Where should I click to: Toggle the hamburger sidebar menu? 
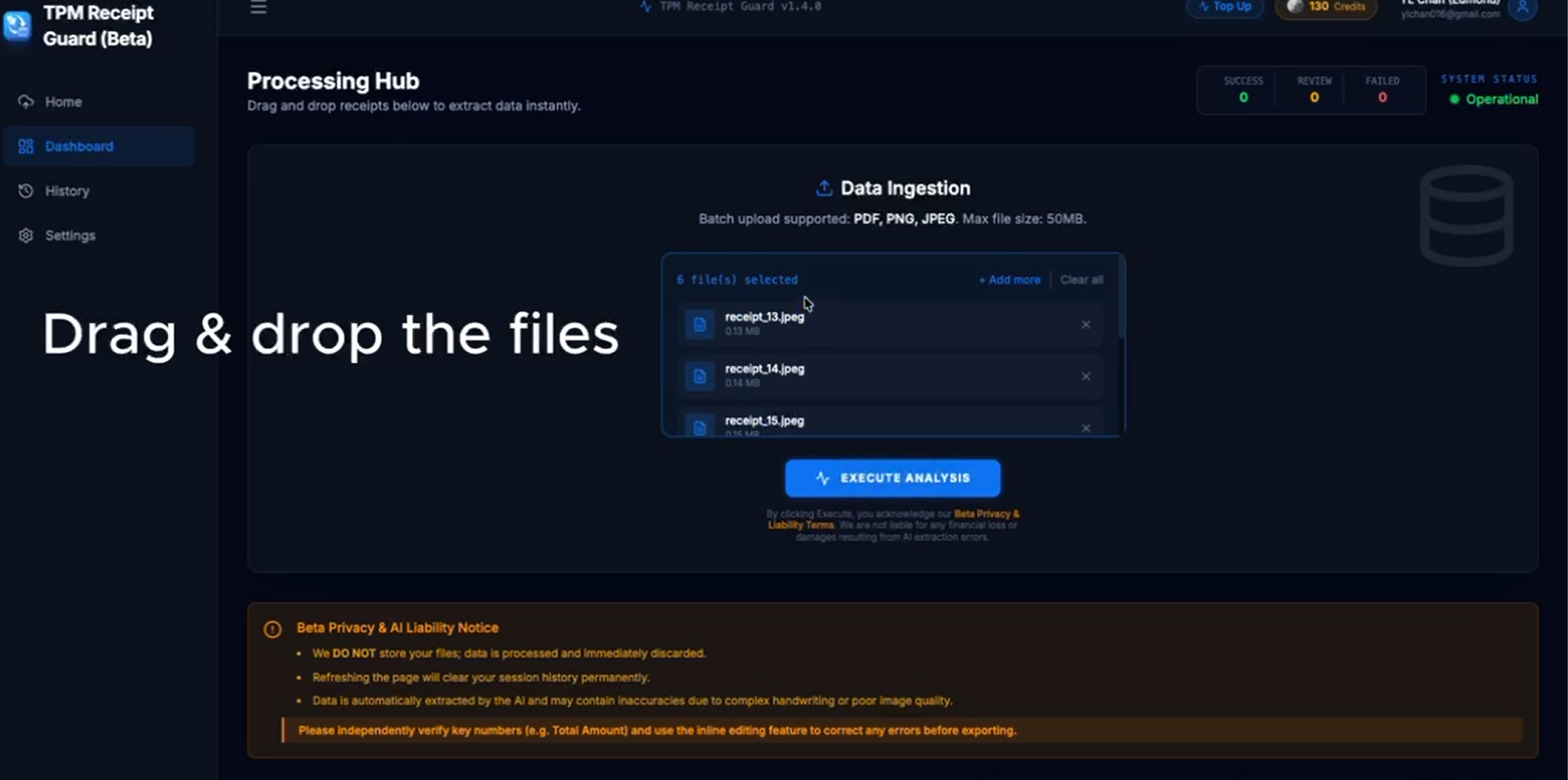[x=258, y=9]
